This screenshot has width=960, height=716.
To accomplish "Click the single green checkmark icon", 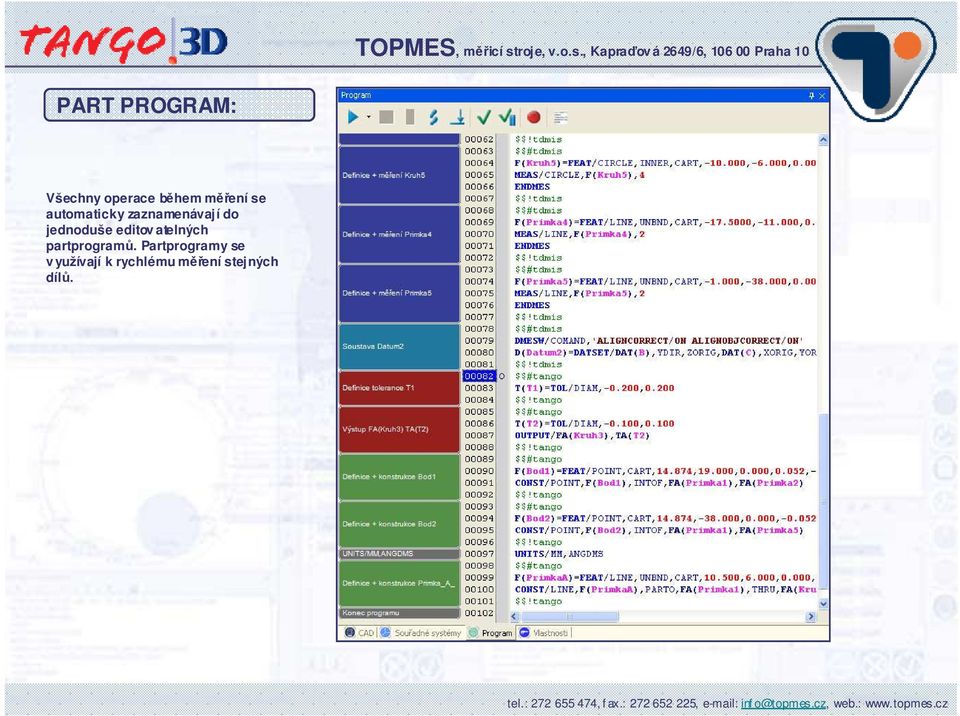I will coord(484,117).
